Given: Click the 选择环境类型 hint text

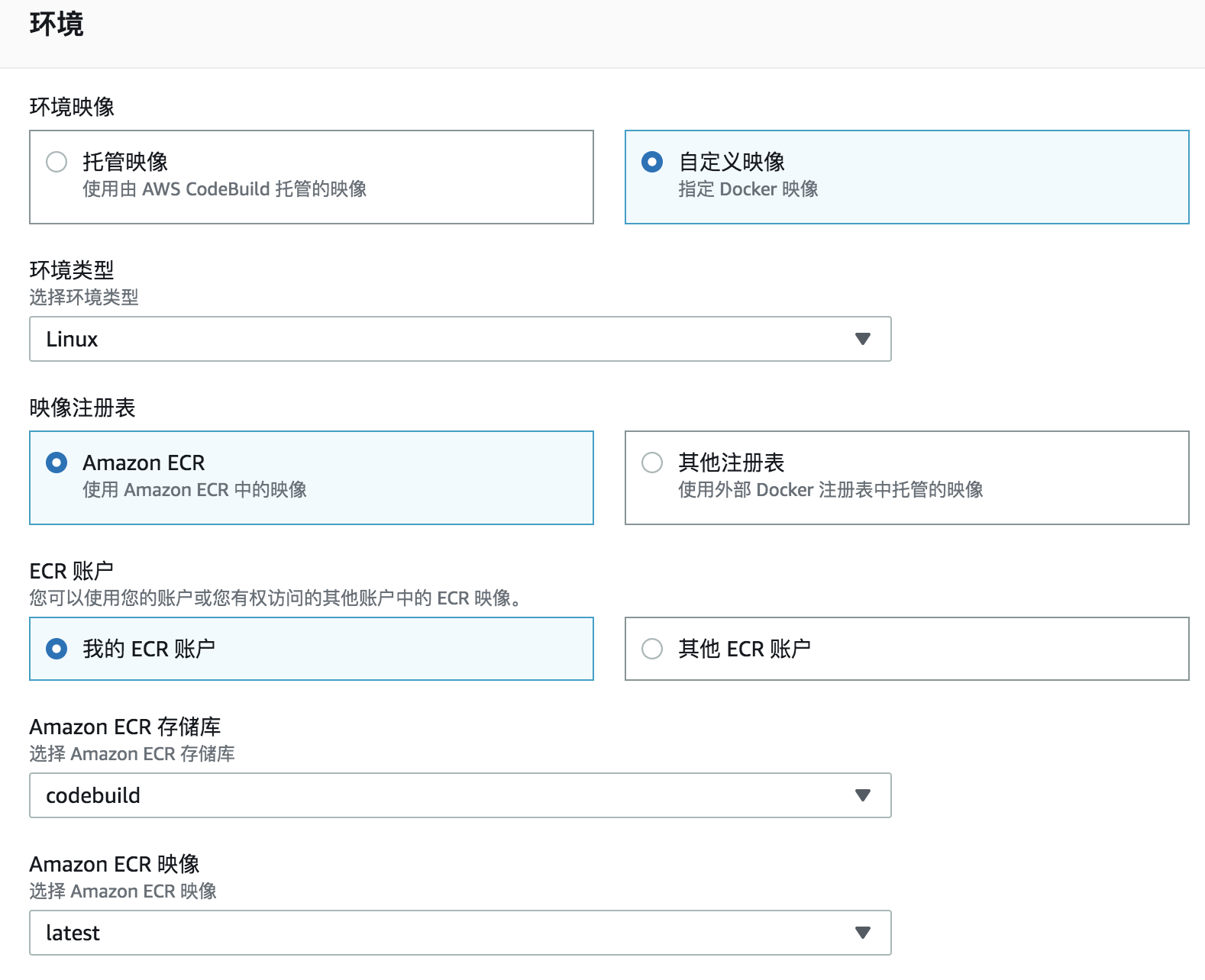Looking at the screenshot, I should [x=84, y=297].
